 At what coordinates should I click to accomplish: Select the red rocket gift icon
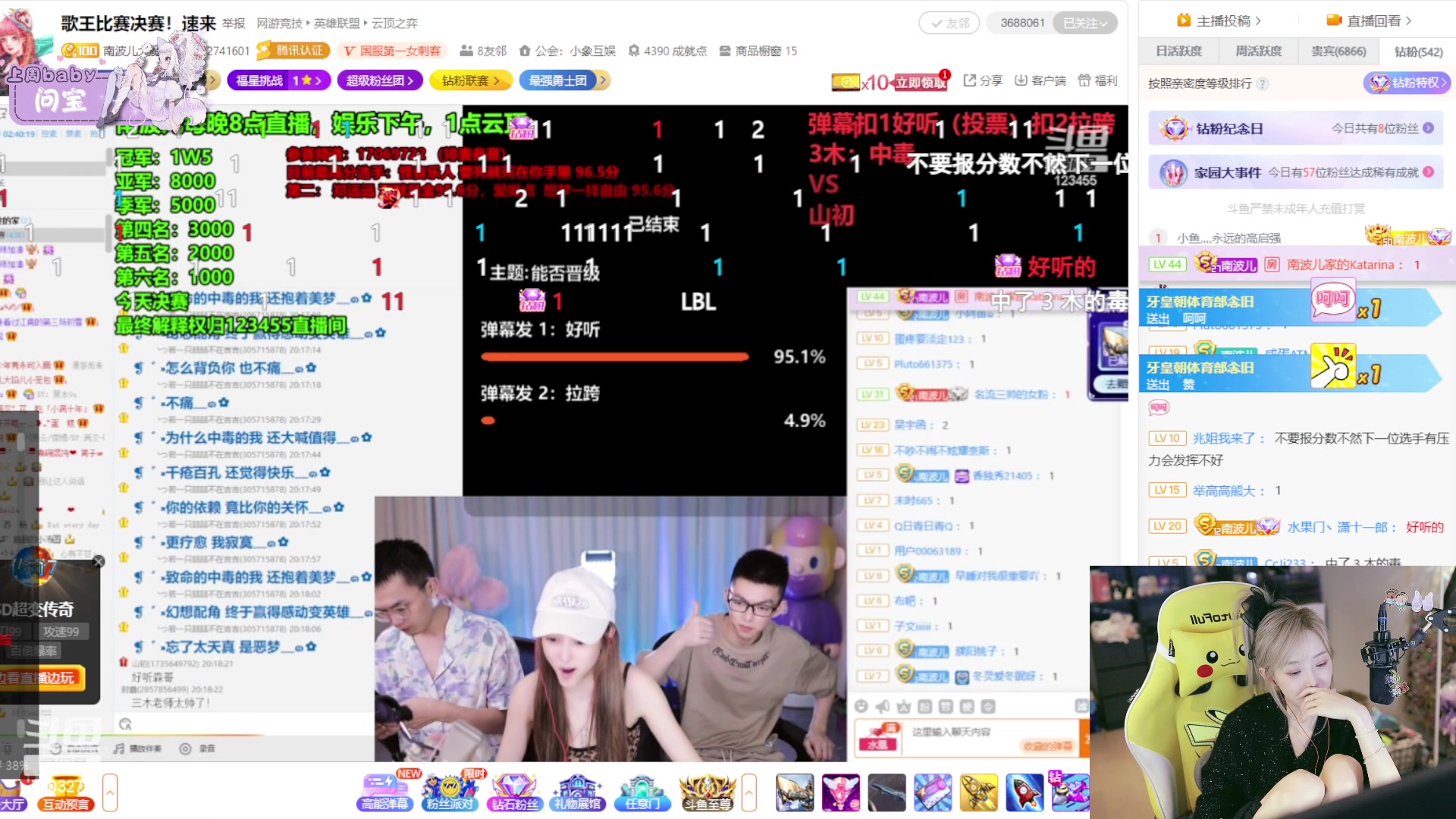point(1025,792)
